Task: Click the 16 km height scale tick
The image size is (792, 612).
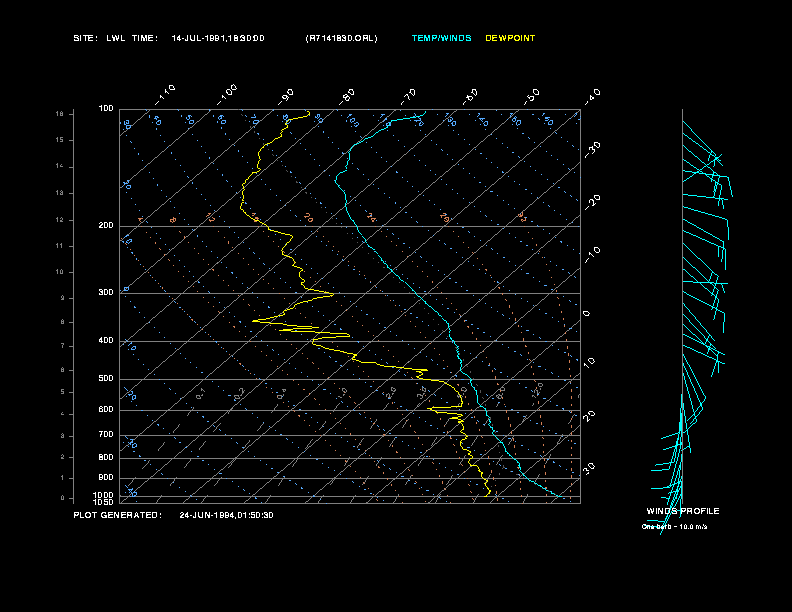Action: point(60,114)
